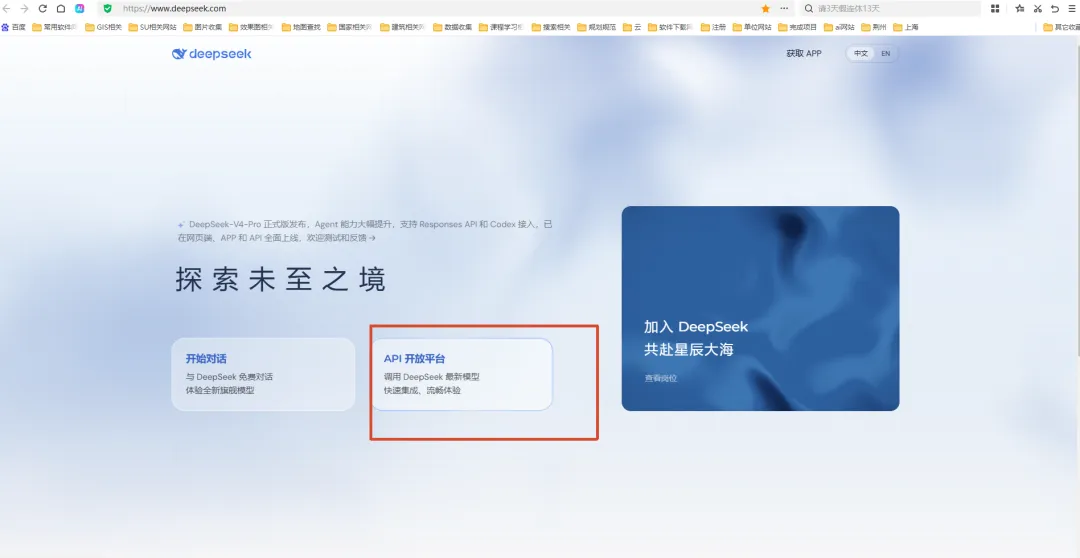The image size is (1080, 558).
Task: Click the 加入 DeepSeek careers banner
Action: click(x=760, y=309)
